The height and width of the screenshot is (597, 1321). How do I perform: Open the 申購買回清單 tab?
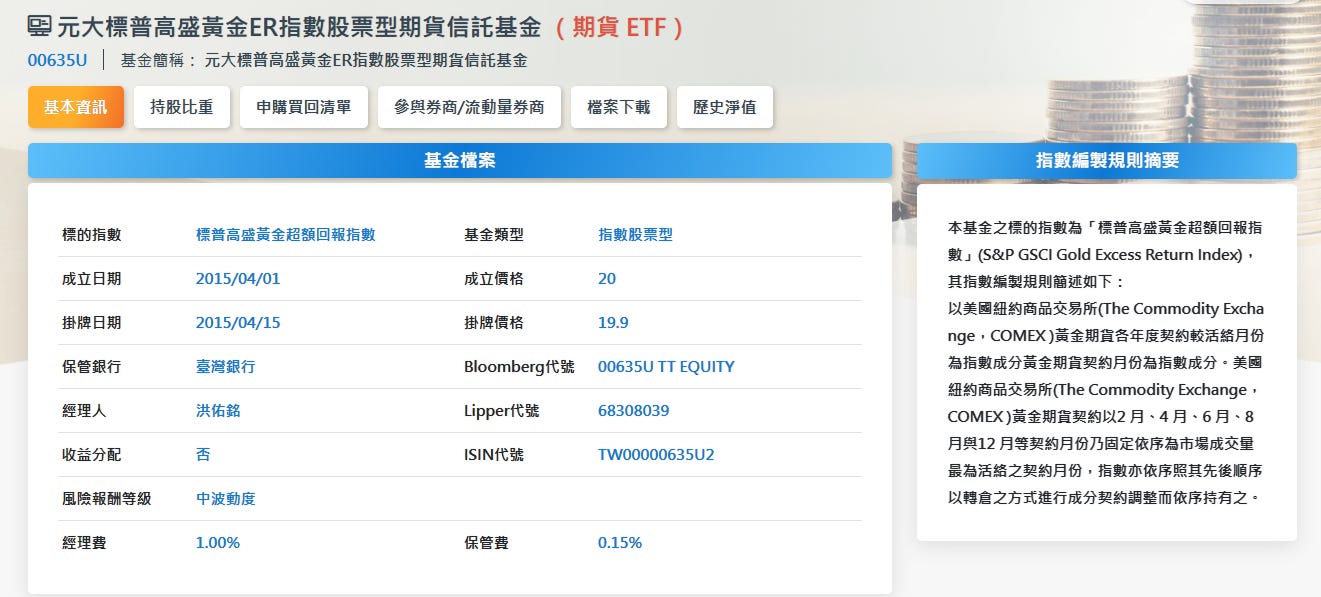(304, 107)
